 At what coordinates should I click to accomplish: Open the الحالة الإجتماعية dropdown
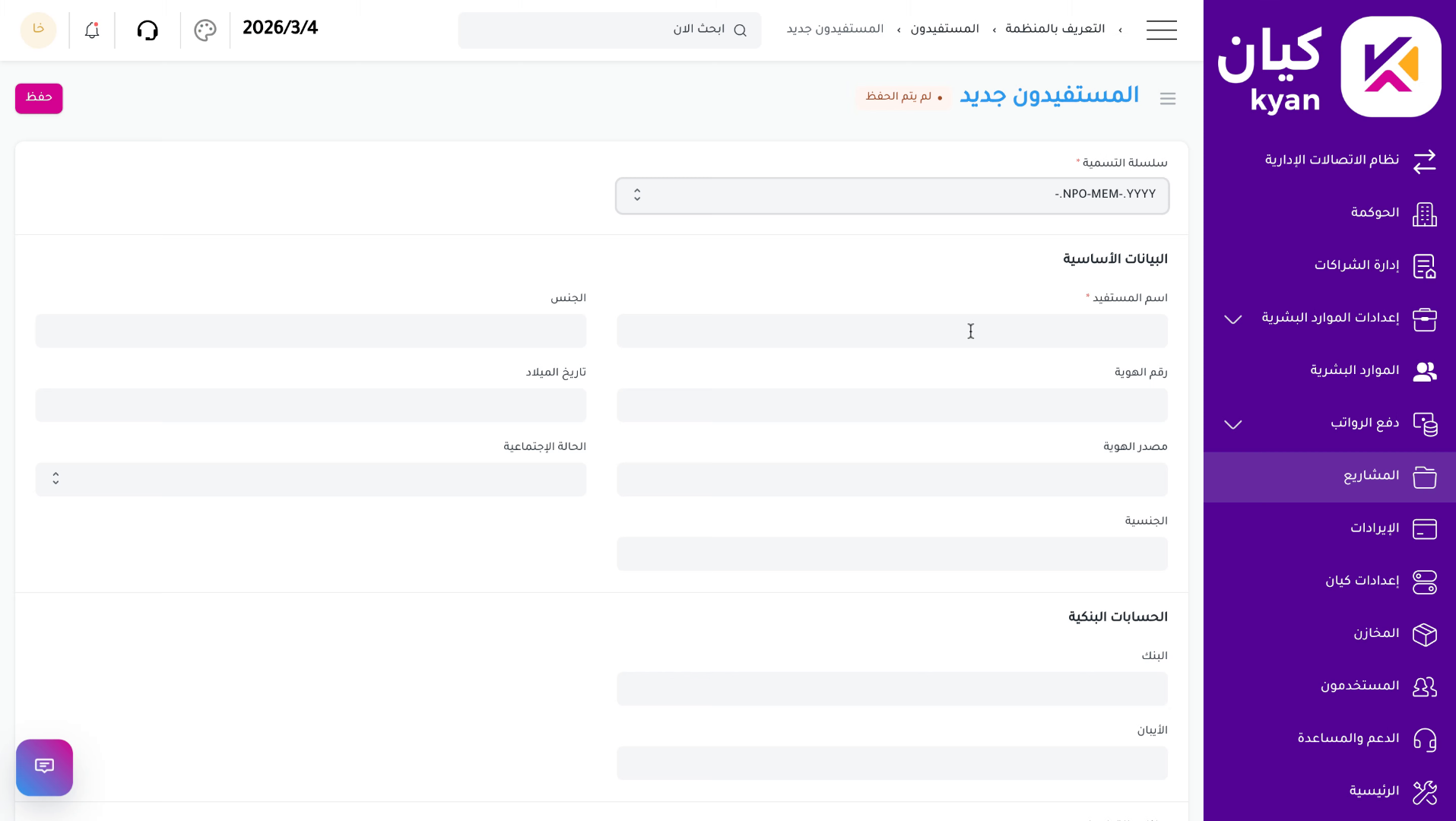click(310, 479)
